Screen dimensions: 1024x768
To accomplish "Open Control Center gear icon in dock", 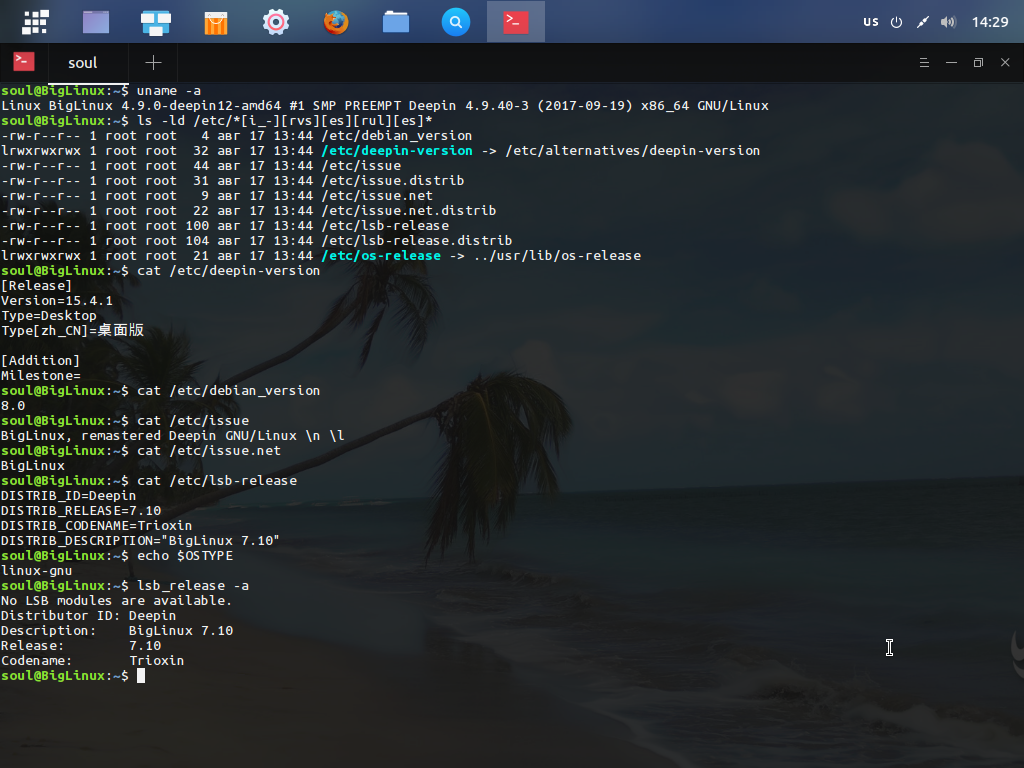I will pos(276,22).
